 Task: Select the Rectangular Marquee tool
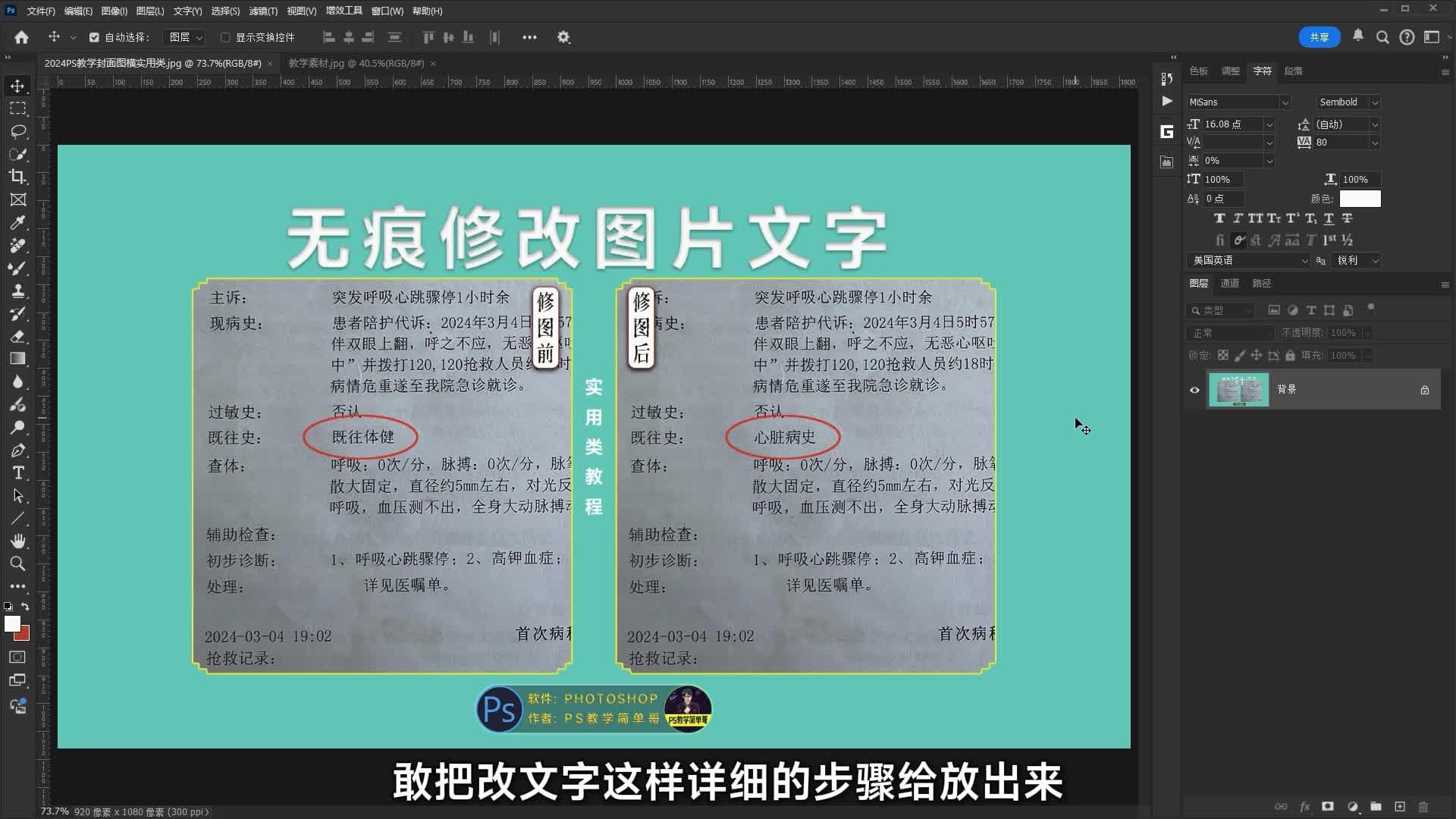pos(17,108)
